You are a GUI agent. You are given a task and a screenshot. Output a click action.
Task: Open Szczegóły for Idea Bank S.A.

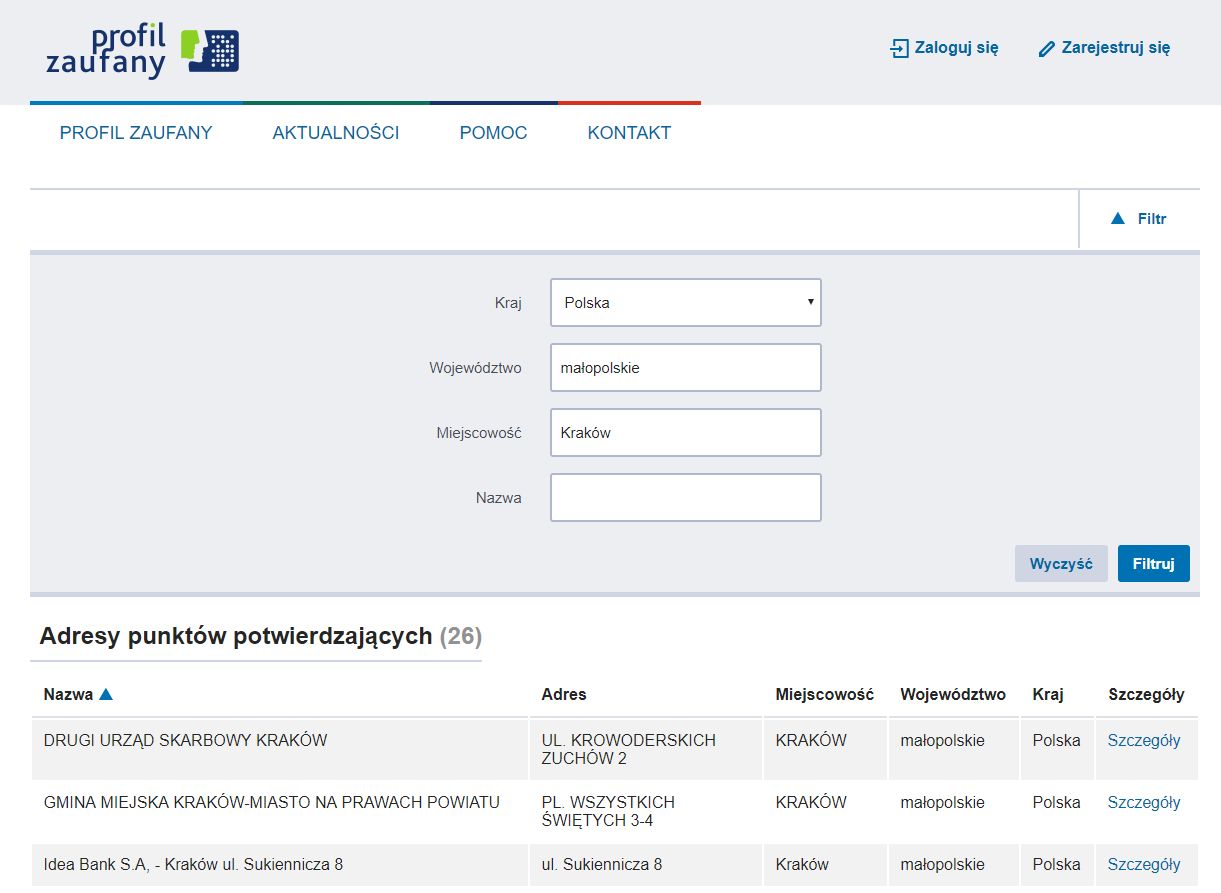click(x=1146, y=864)
